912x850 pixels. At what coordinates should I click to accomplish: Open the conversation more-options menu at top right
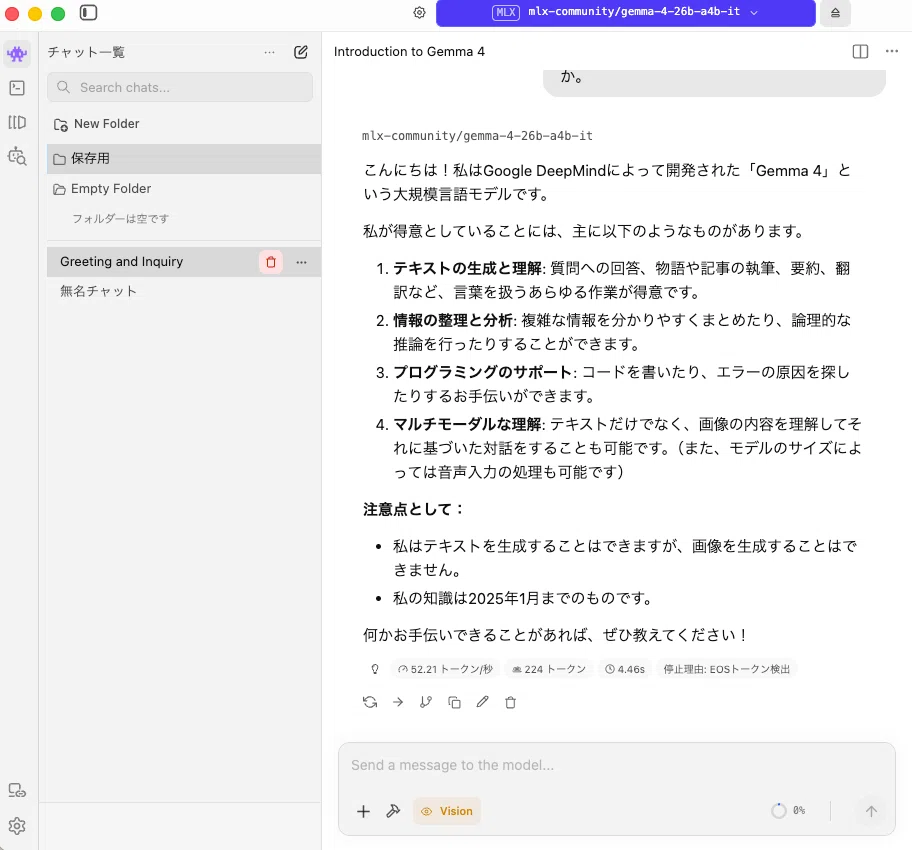tap(892, 51)
